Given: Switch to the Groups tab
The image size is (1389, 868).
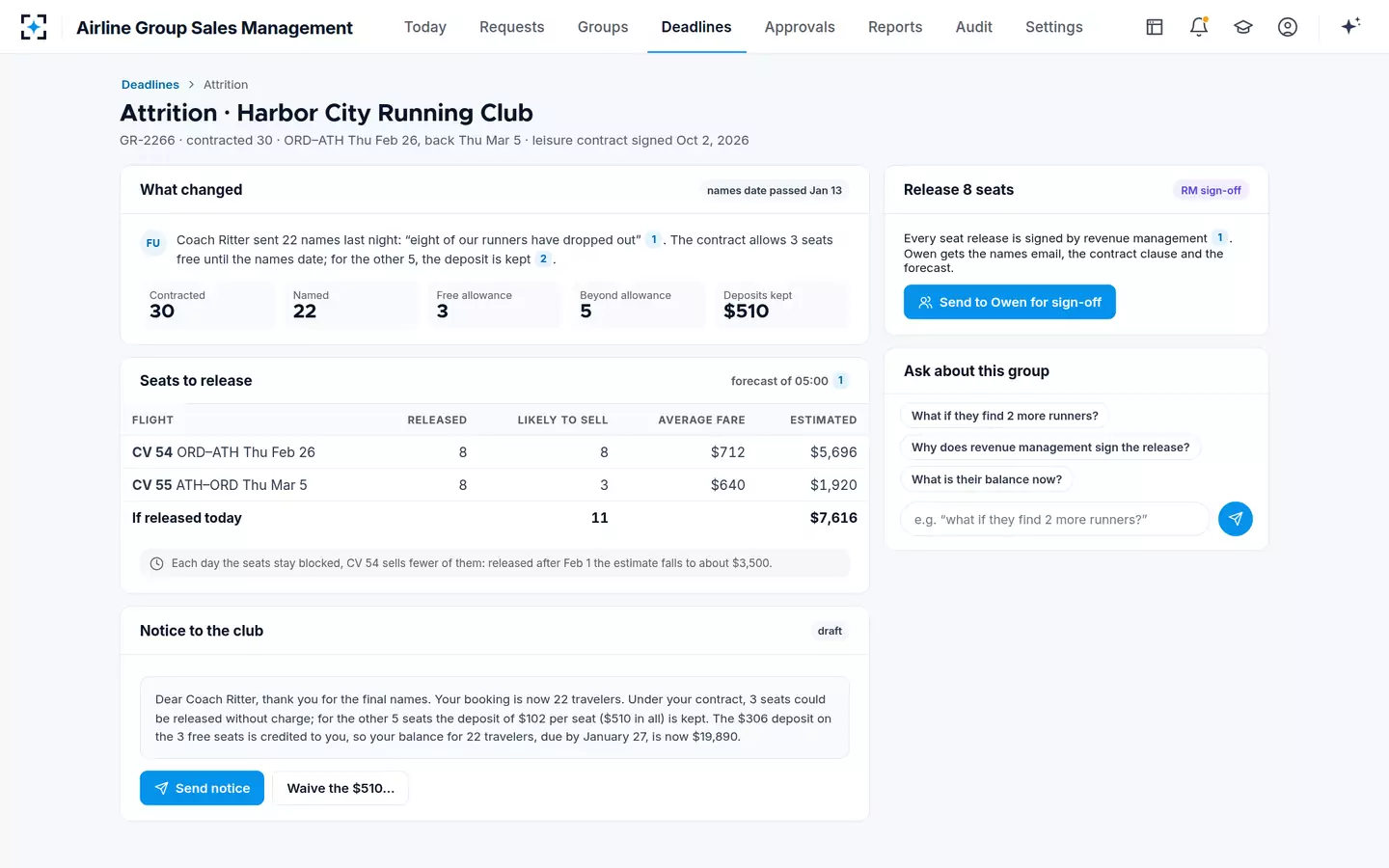Looking at the screenshot, I should pyautogui.click(x=603, y=27).
